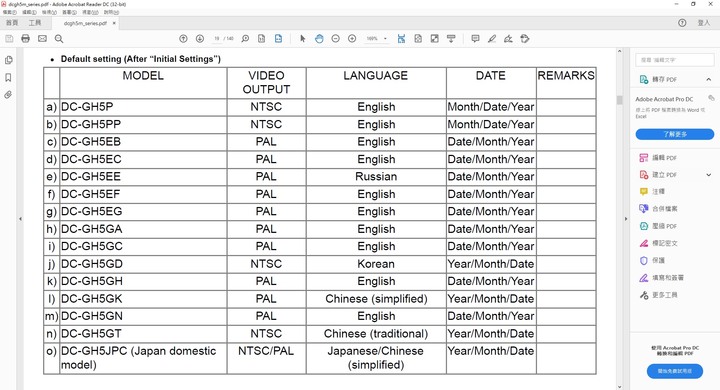Select the arrow selection tool
The width and height of the screenshot is (720, 390).
tap(302, 39)
